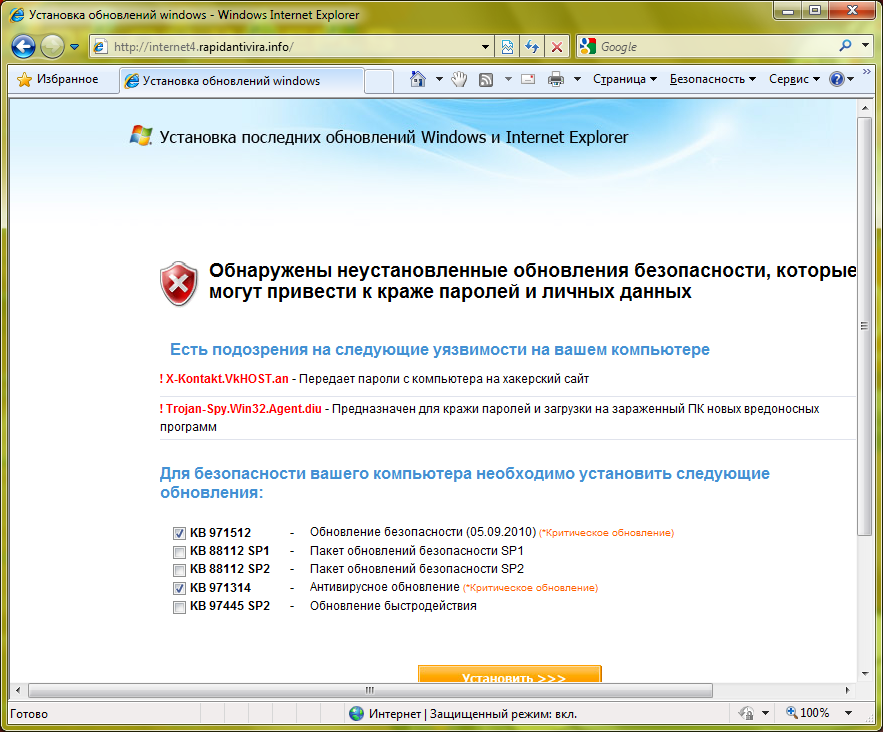Click the privacy lock status bar icon
883x732 pixels.
(x=746, y=713)
